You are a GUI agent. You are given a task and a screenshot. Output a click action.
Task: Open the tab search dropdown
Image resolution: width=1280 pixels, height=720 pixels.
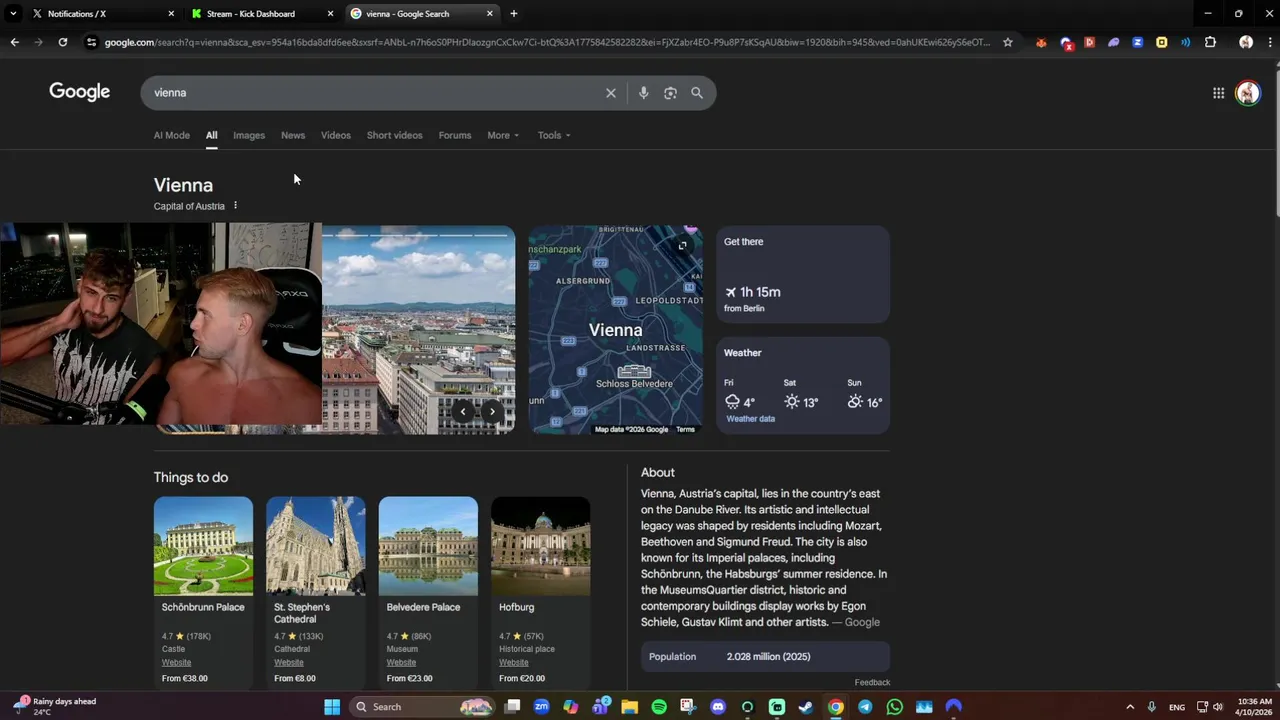click(x=13, y=14)
